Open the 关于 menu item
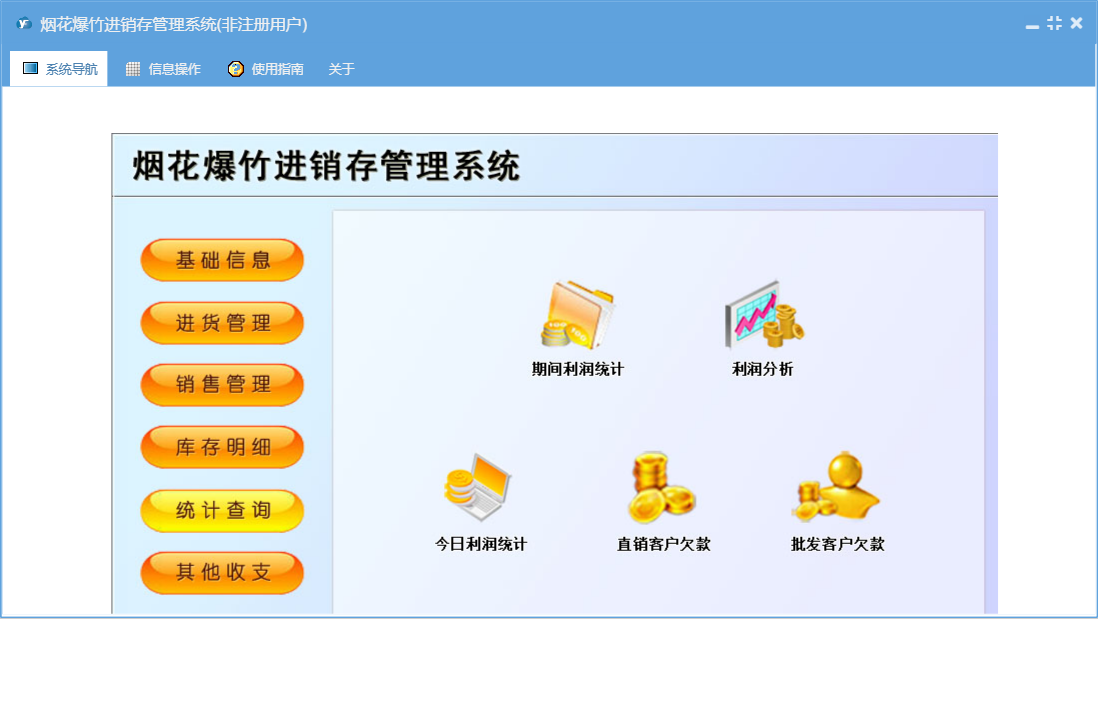Viewport: 1098px width, 728px height. 341,69
